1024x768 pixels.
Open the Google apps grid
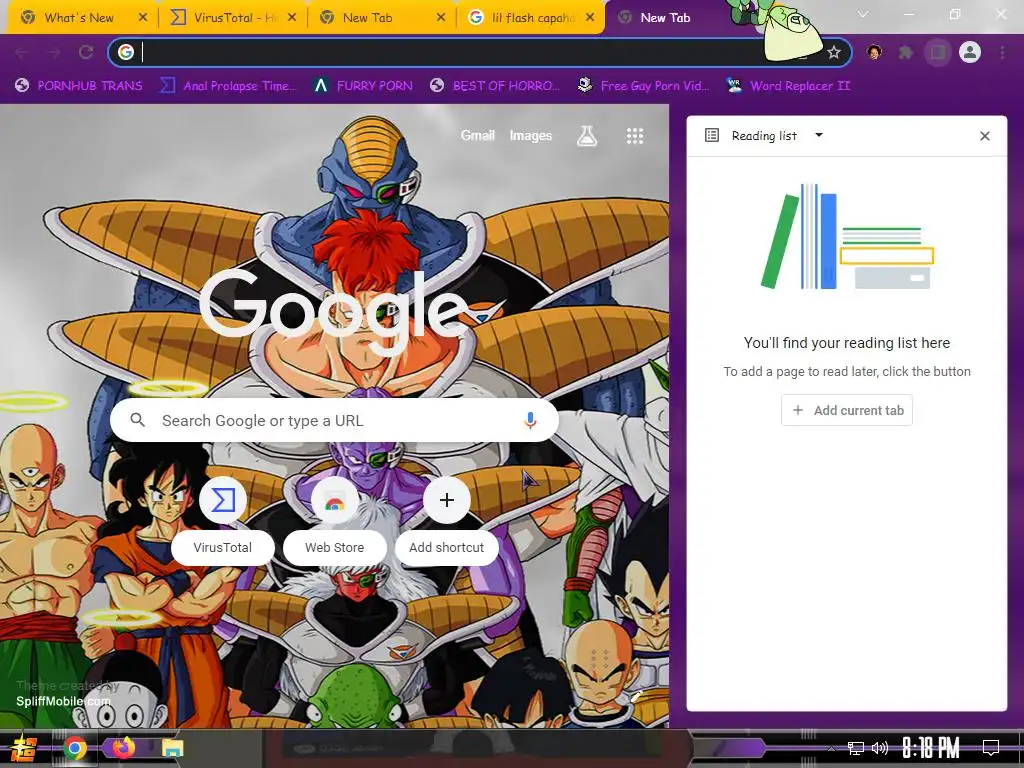pos(635,136)
